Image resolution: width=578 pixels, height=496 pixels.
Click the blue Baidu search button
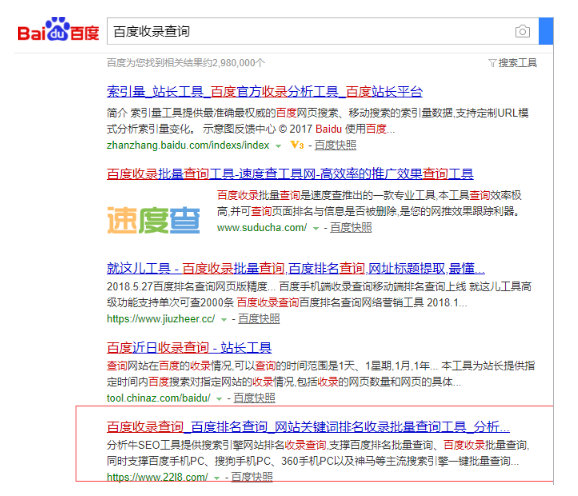click(546, 31)
